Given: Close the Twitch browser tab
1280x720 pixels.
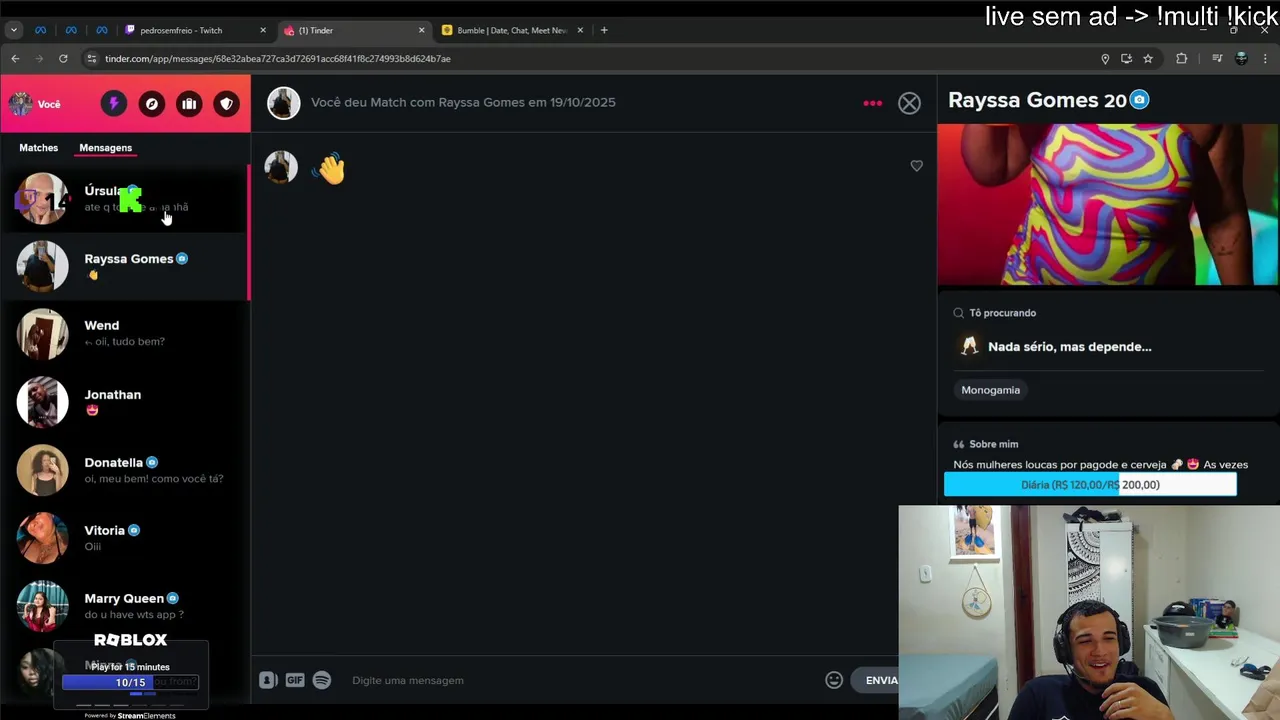Looking at the screenshot, I should [x=263, y=30].
